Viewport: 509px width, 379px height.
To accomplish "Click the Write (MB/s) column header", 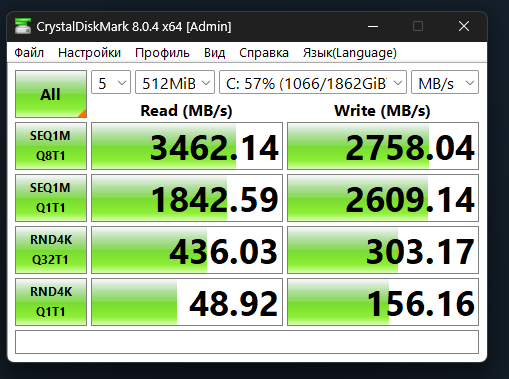I will [382, 111].
